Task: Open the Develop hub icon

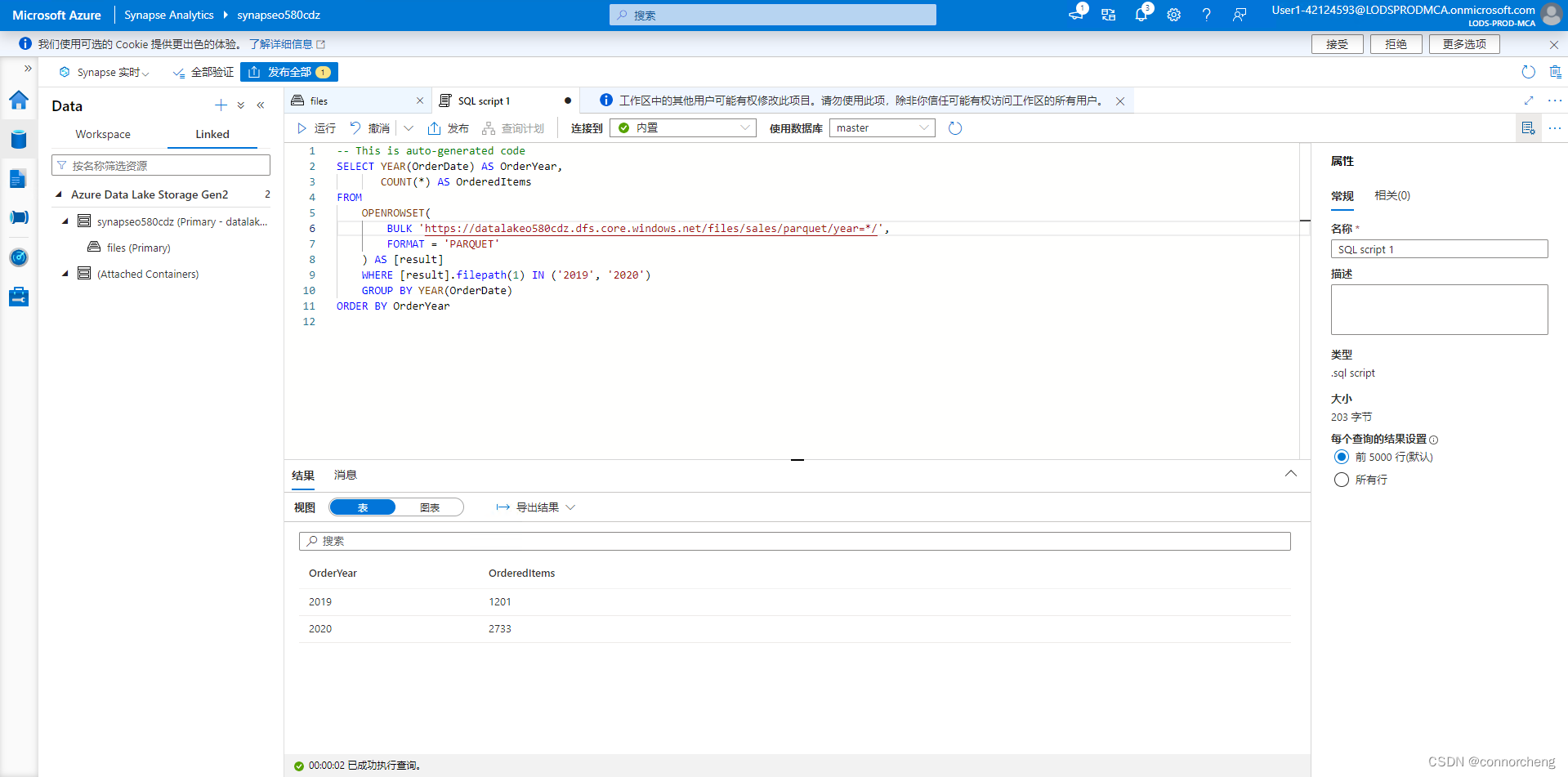Action: point(19,178)
